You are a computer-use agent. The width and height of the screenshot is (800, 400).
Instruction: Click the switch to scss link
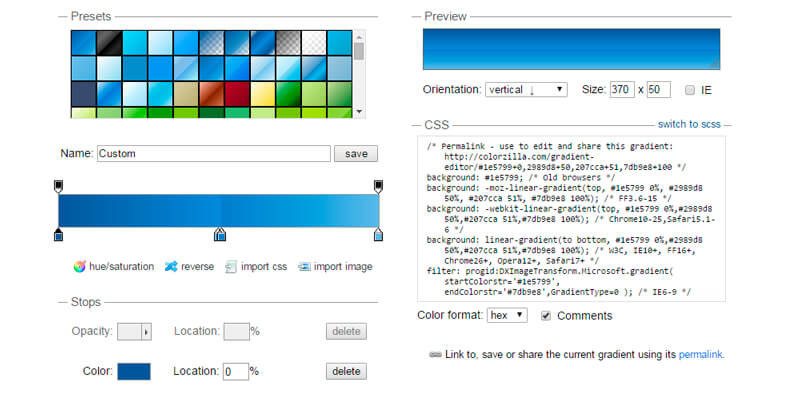click(x=689, y=124)
